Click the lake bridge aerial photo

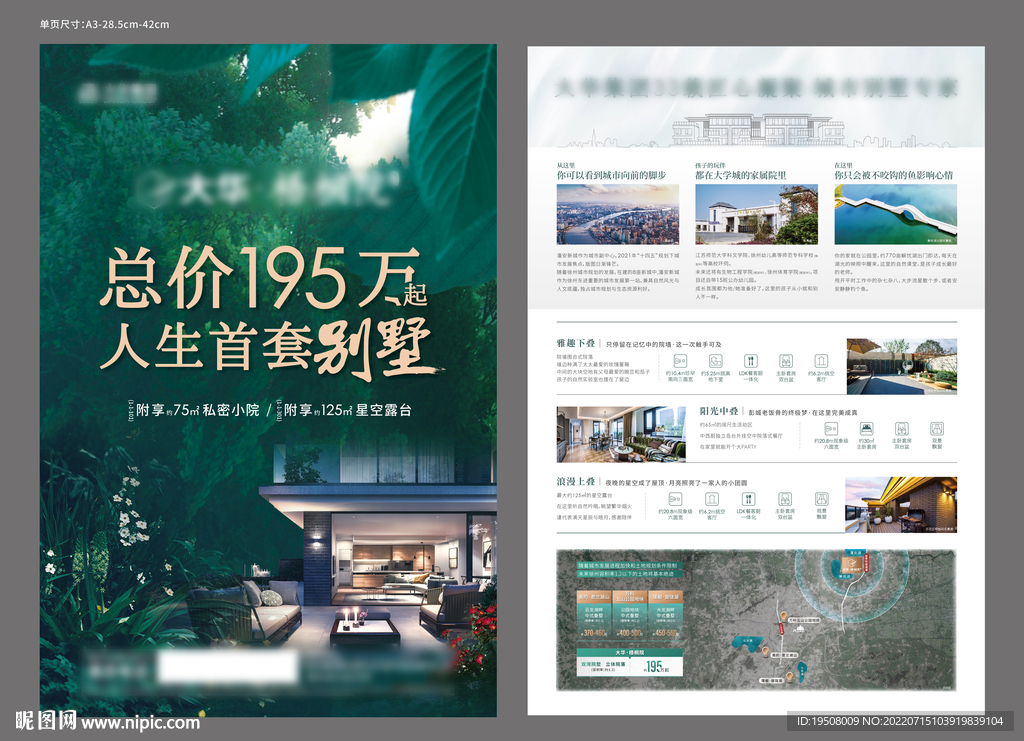pos(895,214)
